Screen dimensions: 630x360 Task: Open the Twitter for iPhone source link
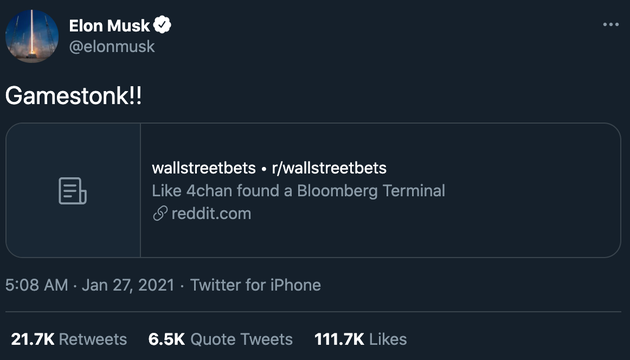(x=256, y=285)
